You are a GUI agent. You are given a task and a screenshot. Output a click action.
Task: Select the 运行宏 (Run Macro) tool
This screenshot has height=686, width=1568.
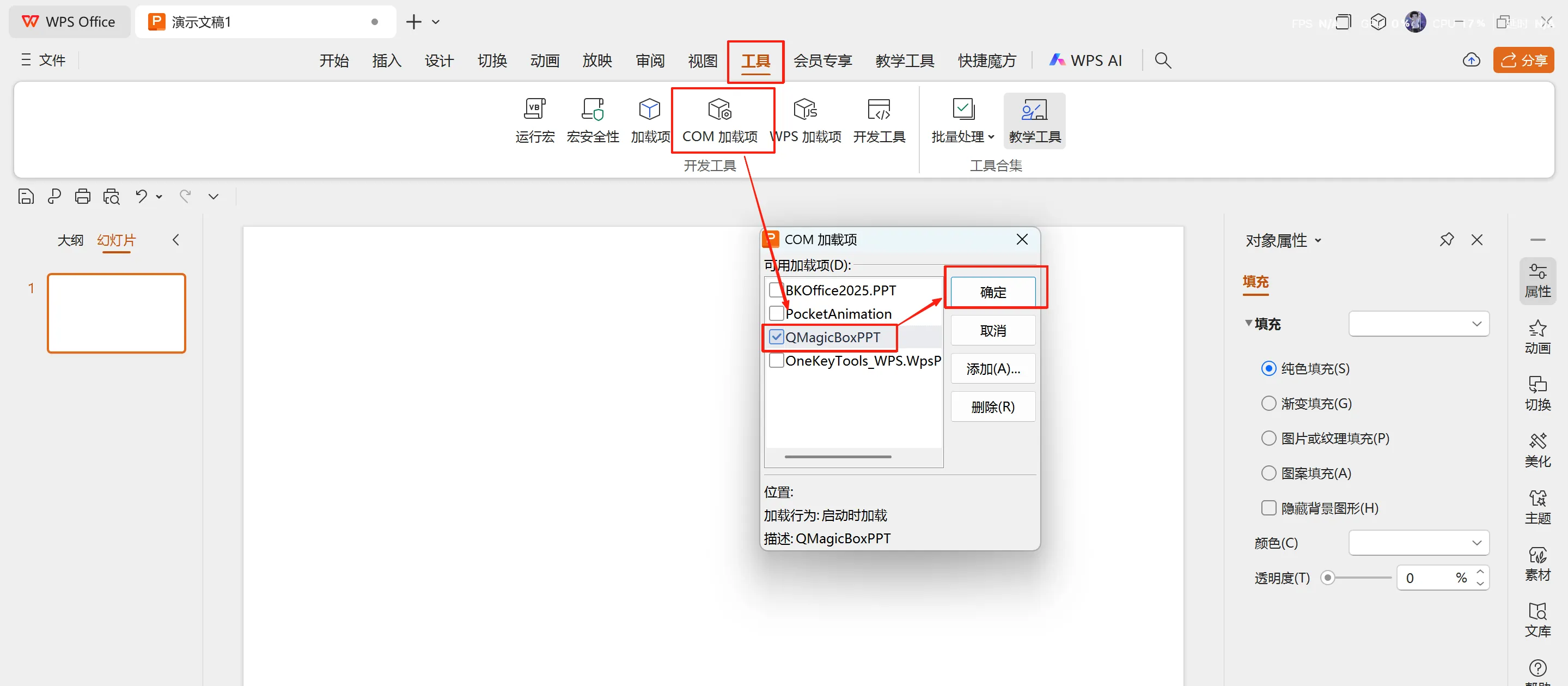pyautogui.click(x=534, y=120)
